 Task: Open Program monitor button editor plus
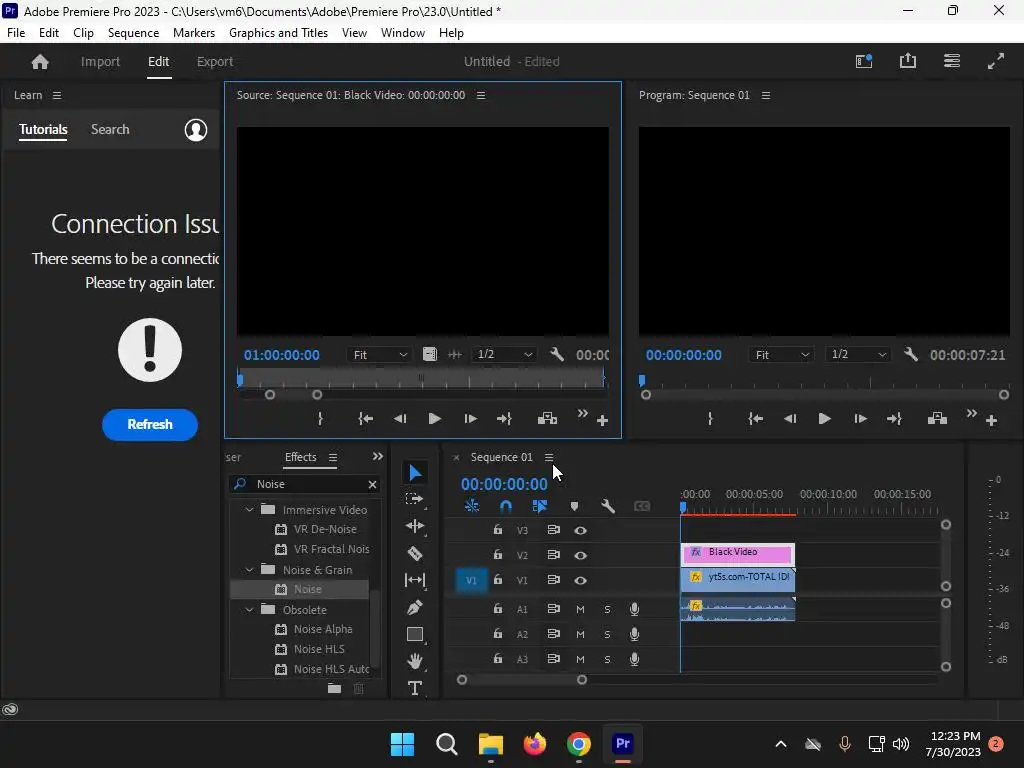tap(991, 421)
